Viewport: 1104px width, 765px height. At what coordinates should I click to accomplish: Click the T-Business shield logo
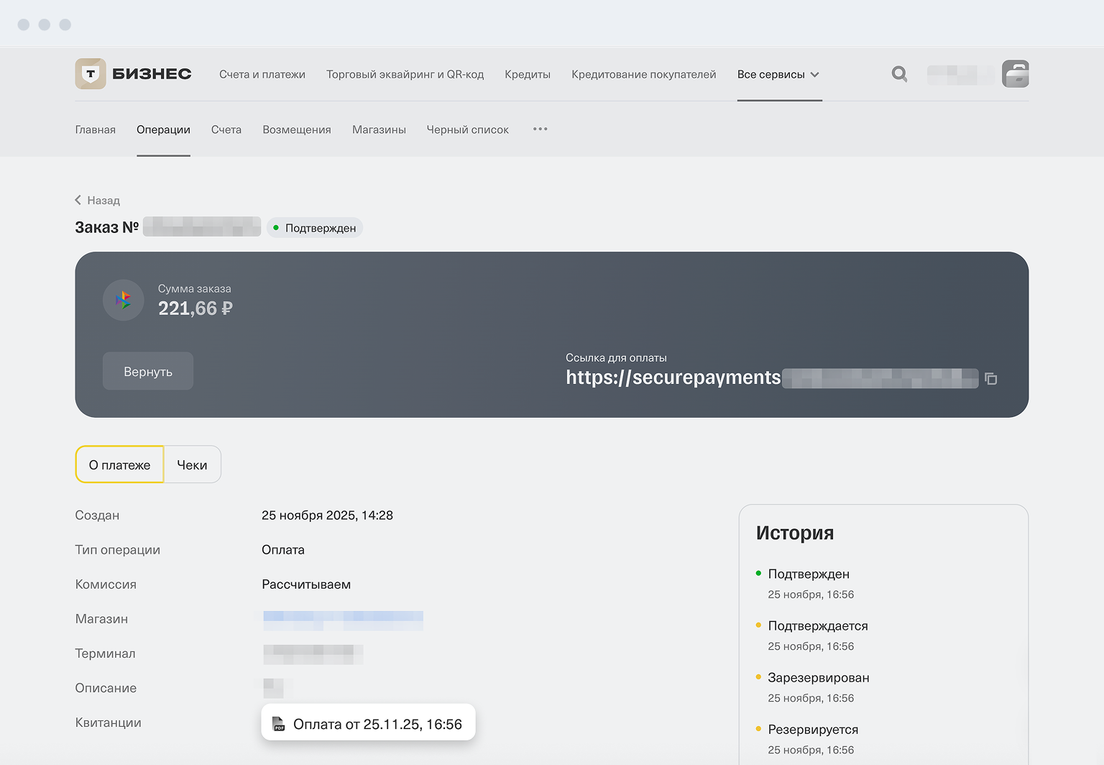point(90,74)
